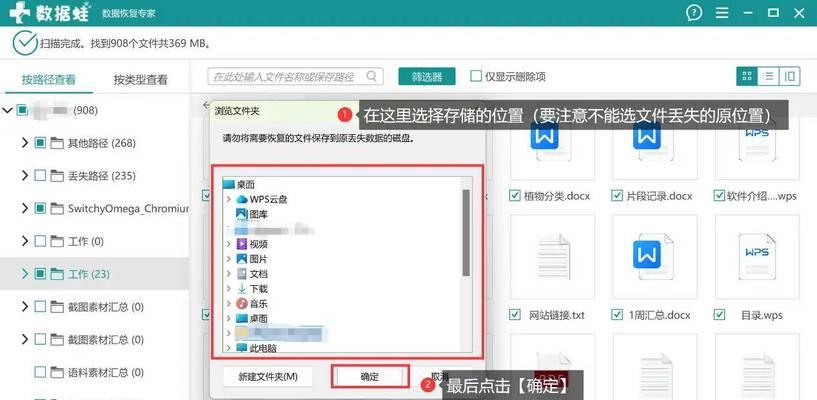Click the 筛选器 filter button

(x=427, y=77)
